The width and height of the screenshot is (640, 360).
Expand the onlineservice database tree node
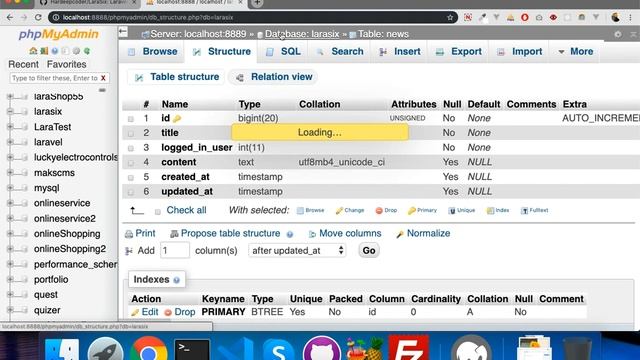[x=10, y=203]
